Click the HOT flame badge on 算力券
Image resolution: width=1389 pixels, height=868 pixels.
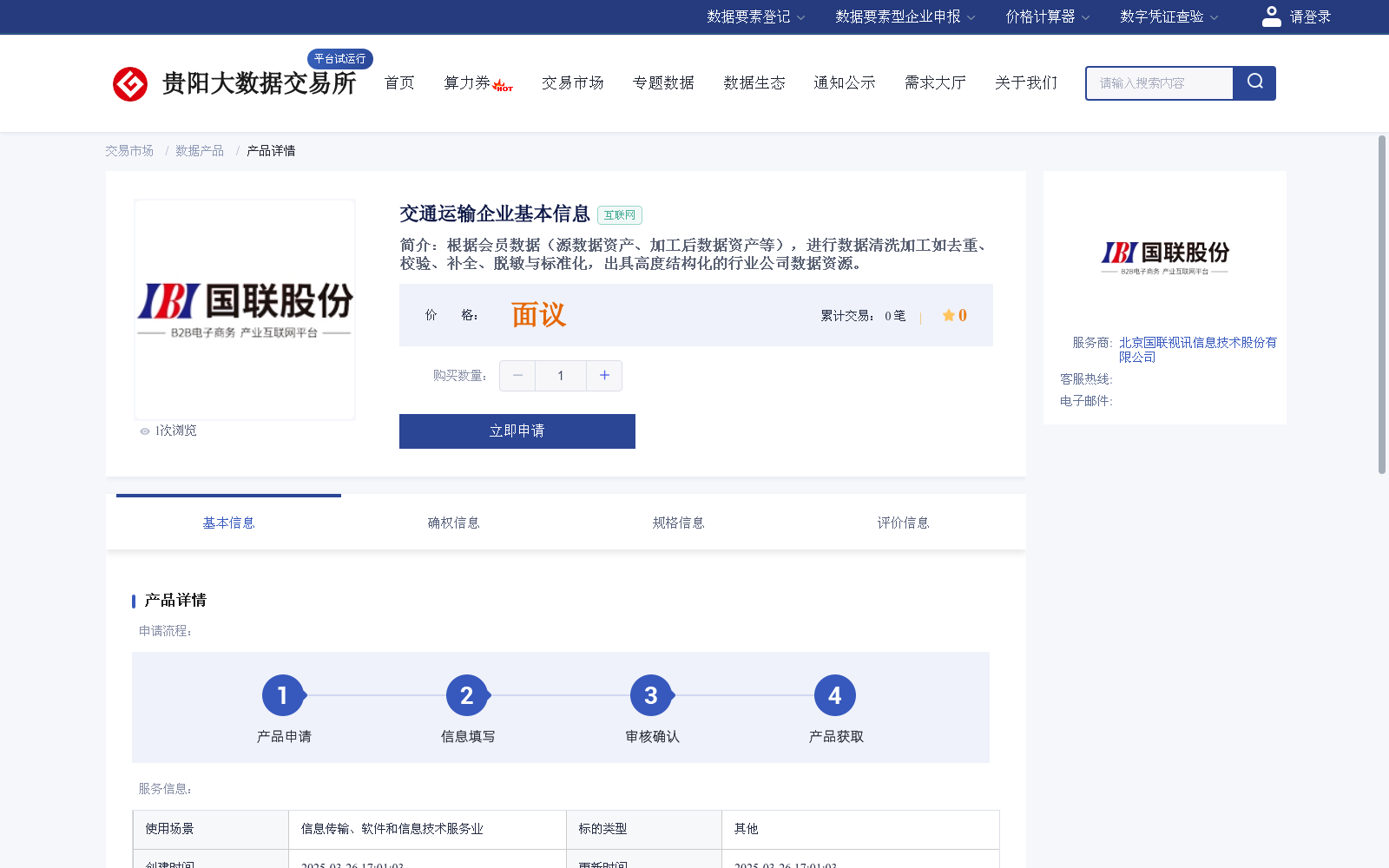pyautogui.click(x=503, y=85)
